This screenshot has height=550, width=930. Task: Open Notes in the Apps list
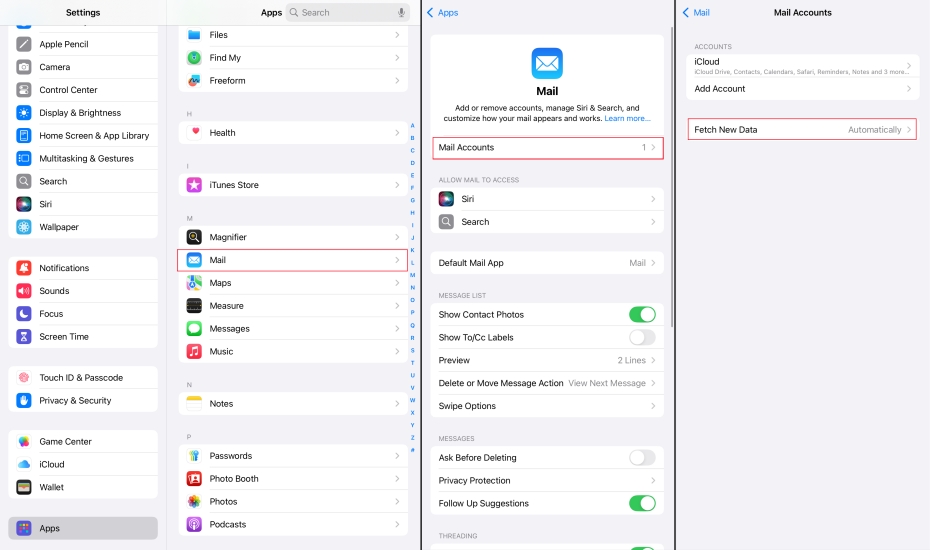coord(293,403)
